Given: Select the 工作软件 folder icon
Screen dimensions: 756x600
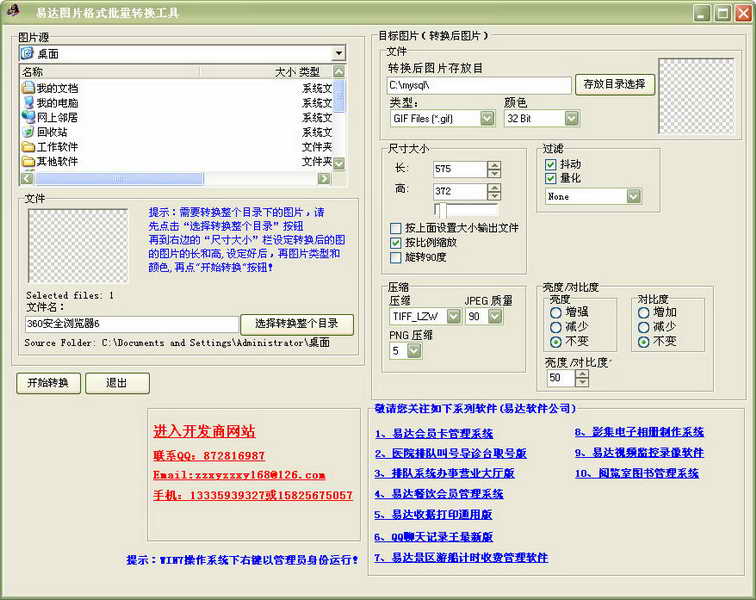Looking at the screenshot, I should click(28, 147).
